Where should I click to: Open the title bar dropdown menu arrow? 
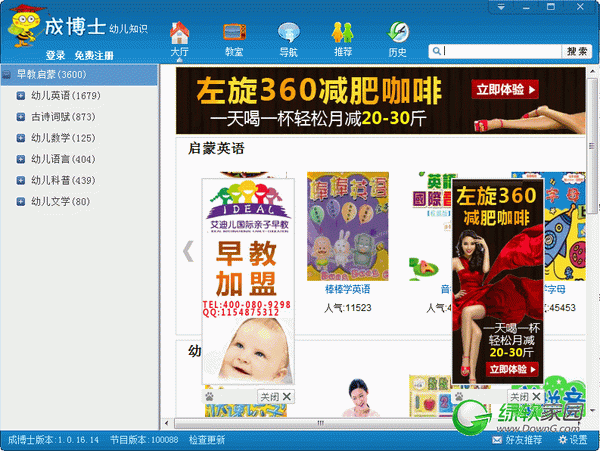[x=501, y=7]
